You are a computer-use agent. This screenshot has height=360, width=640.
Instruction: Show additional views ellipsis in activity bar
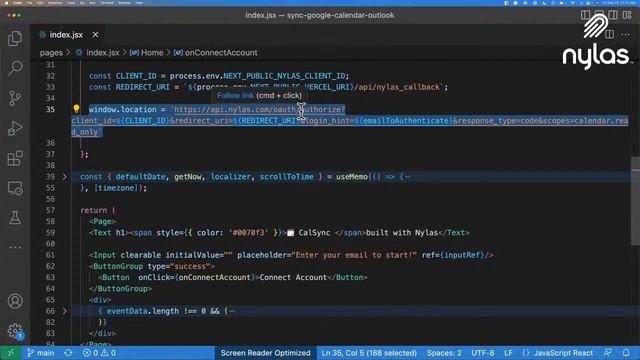(15, 247)
